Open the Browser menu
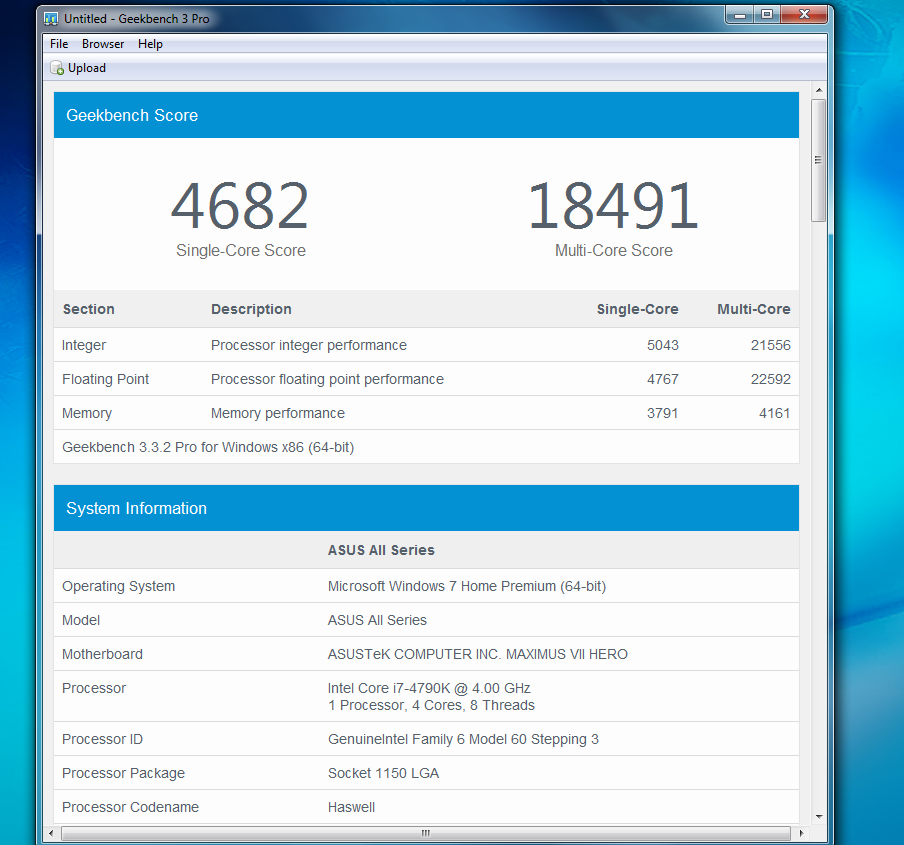The width and height of the screenshot is (904, 845). pos(103,44)
